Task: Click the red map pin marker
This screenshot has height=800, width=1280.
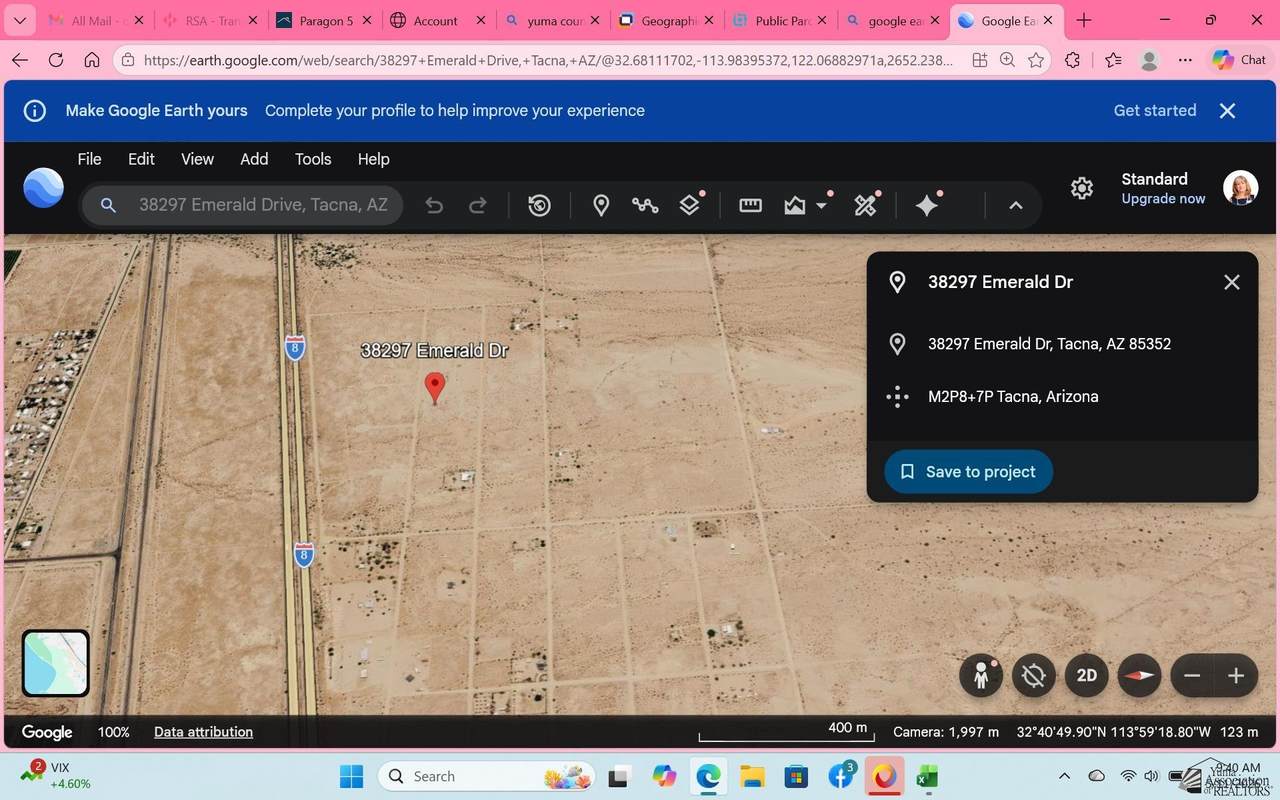Action: tap(435, 388)
